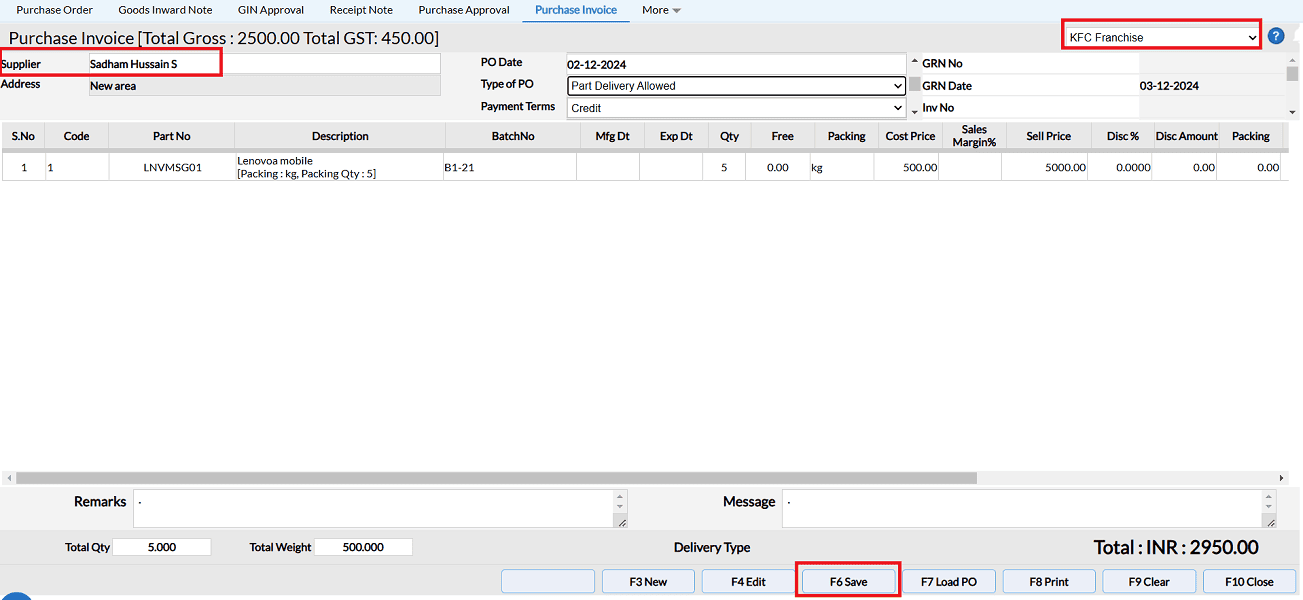Select the Receipt Note tab
The image size is (1303, 600).
[x=361, y=10]
